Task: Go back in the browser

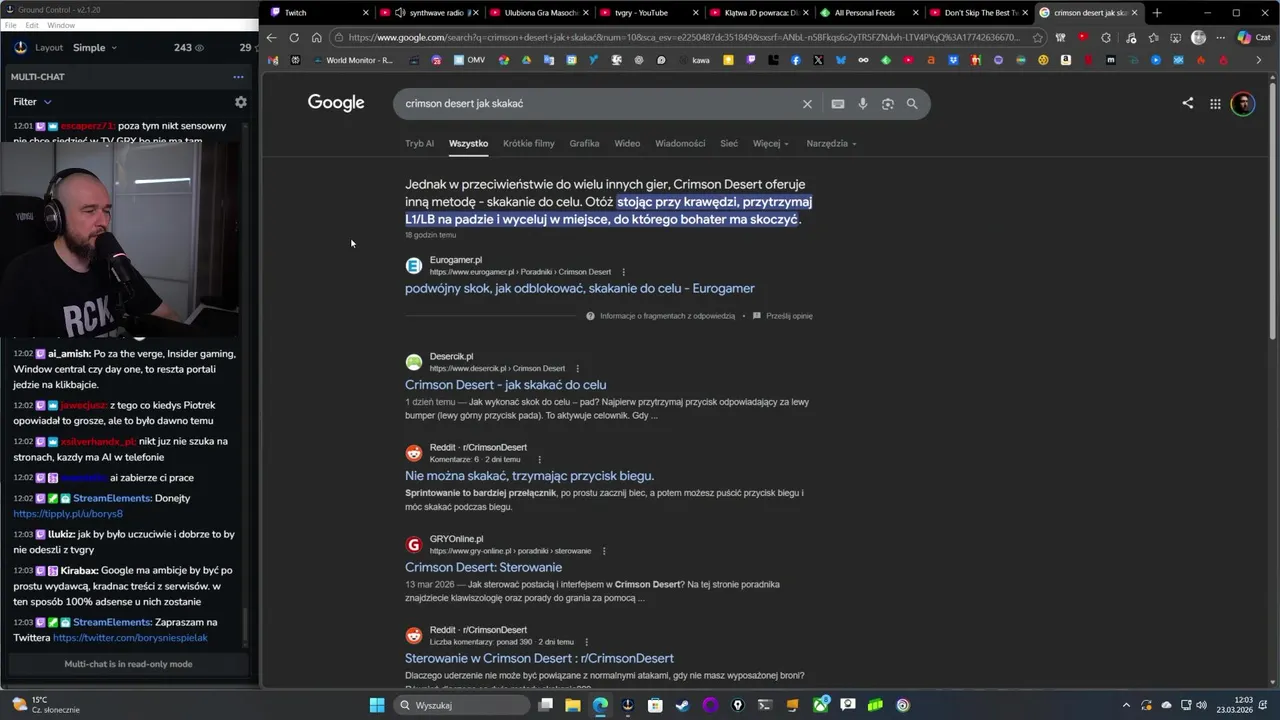Action: 271,38
